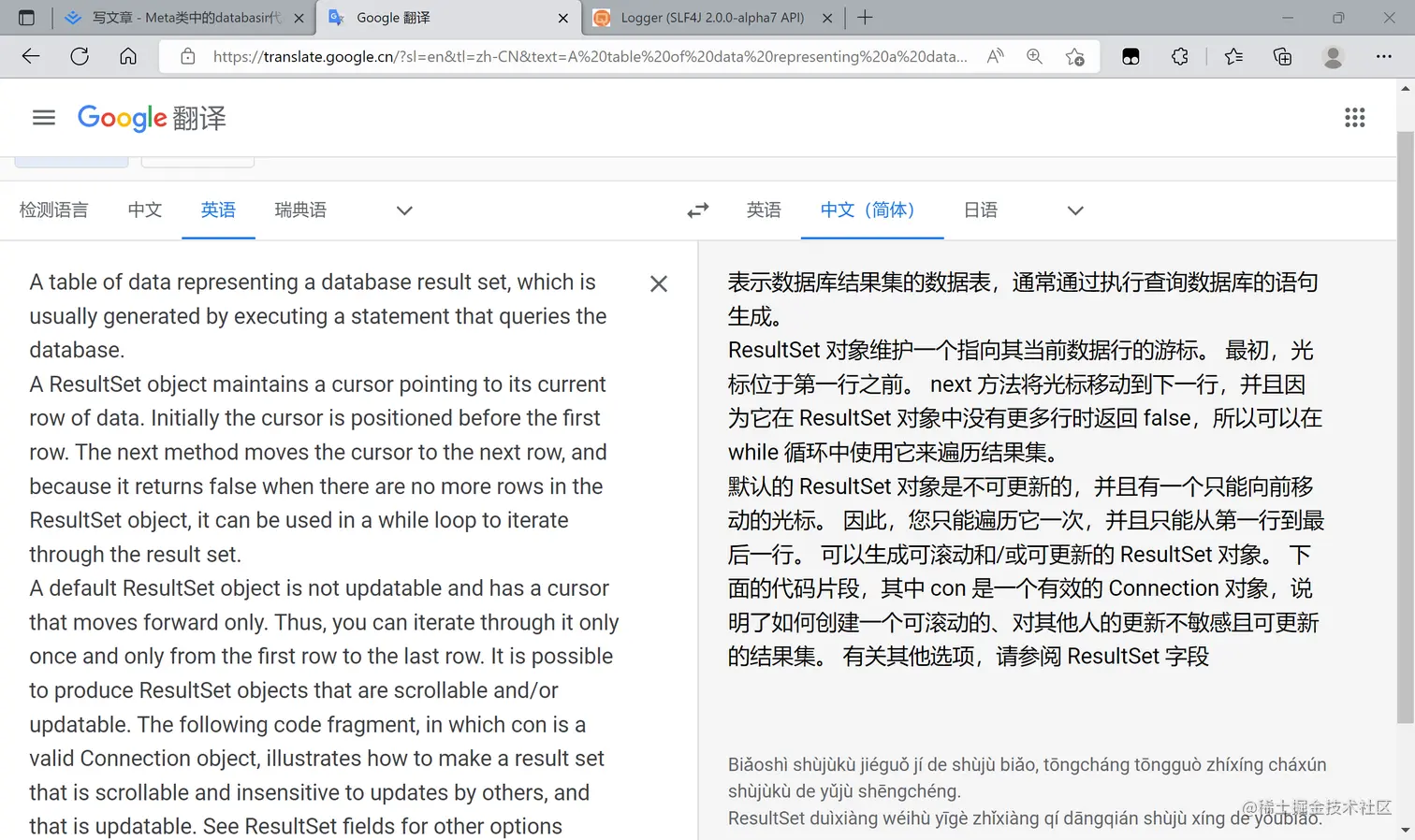Screen dimensions: 1415x840
Task: Refresh the current page
Action: [80, 56]
